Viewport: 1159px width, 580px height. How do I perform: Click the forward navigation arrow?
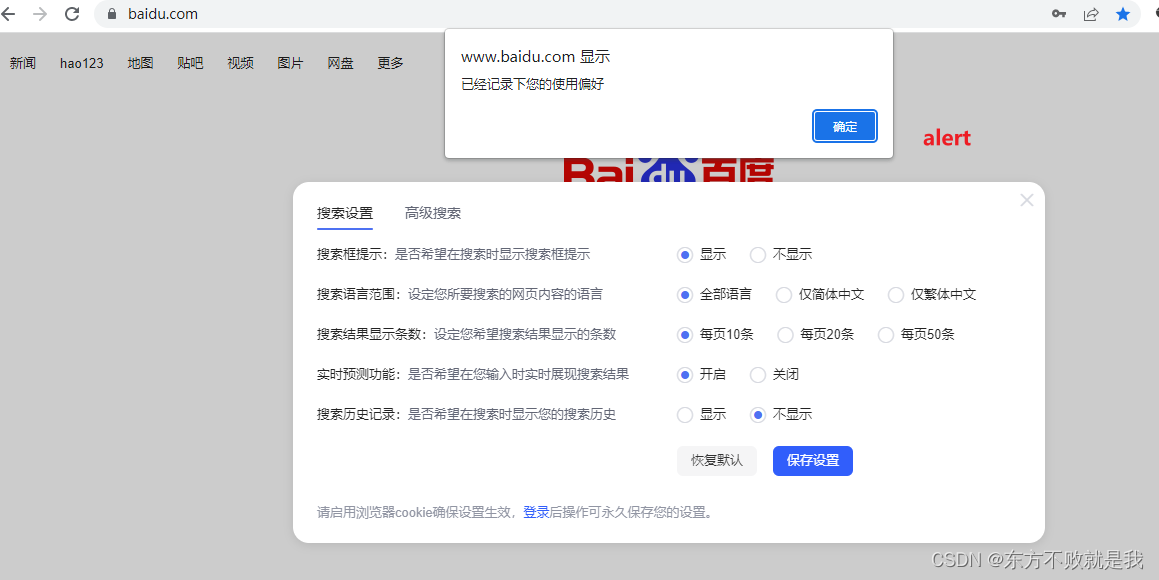(x=42, y=14)
